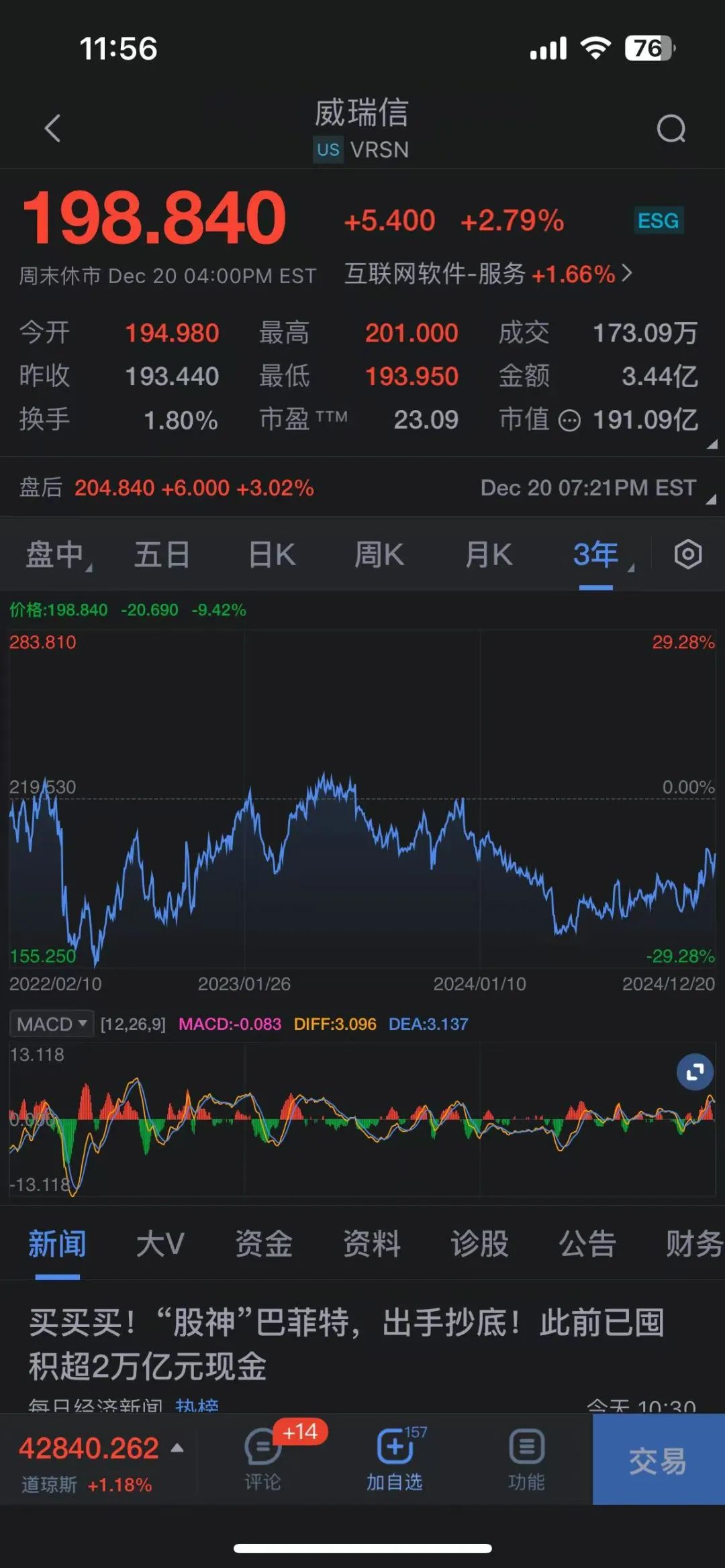Tap the 市盈 TTM value 23.09
Screen dimensions: 725x1568
[x=426, y=420]
